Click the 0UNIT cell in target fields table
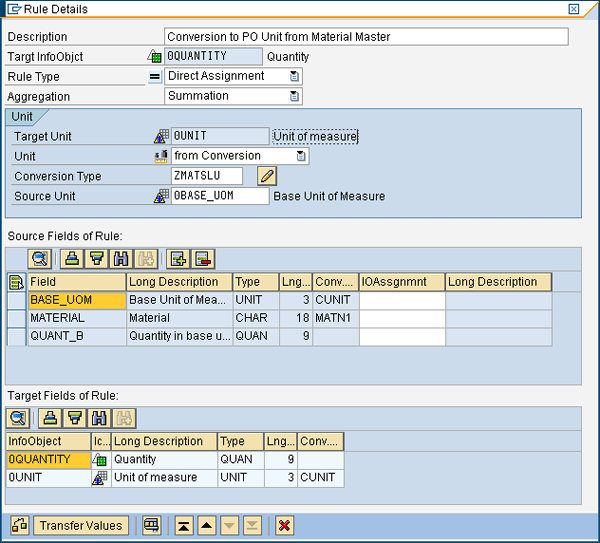 48,478
